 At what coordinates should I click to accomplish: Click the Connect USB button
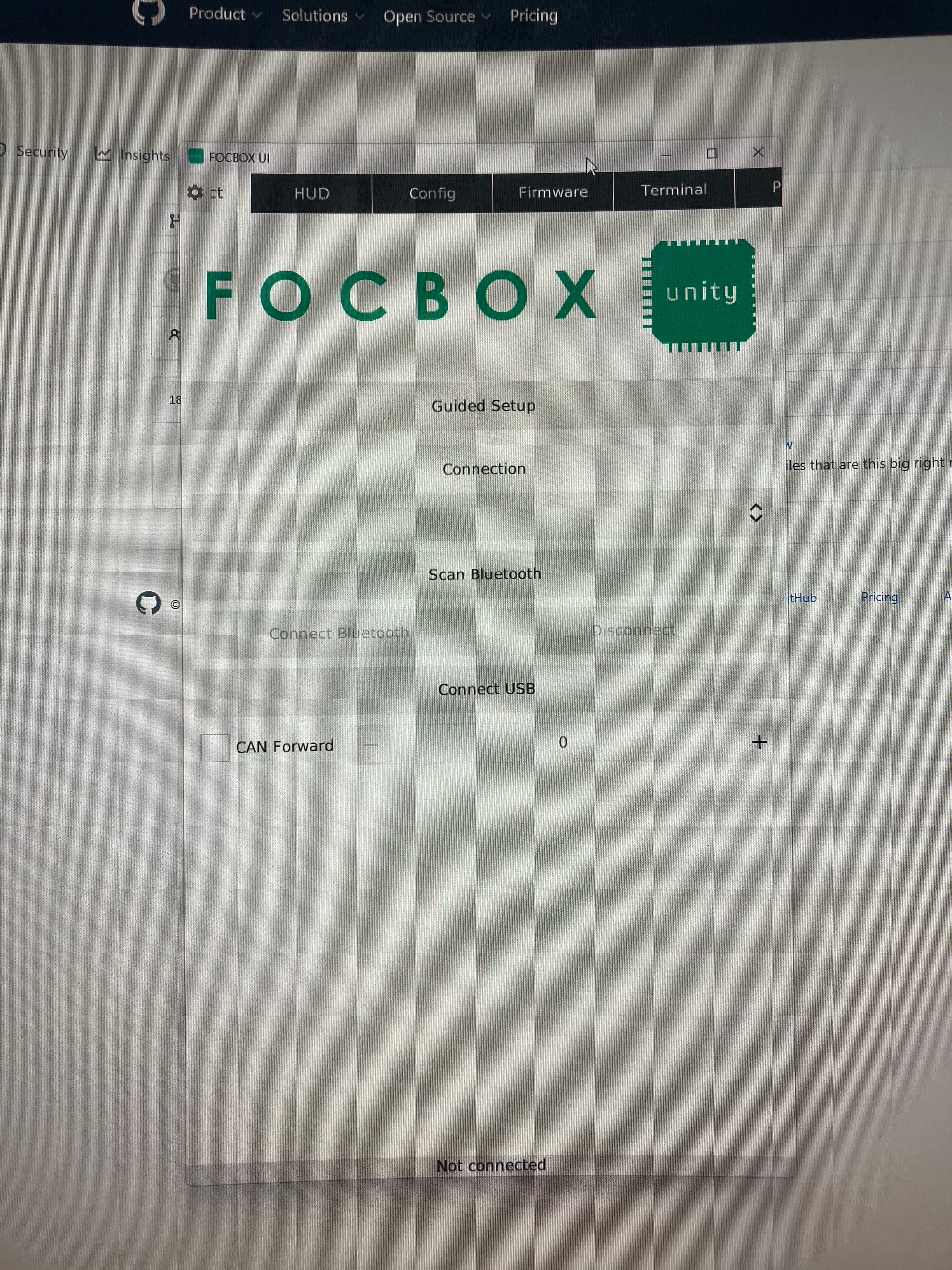click(486, 689)
